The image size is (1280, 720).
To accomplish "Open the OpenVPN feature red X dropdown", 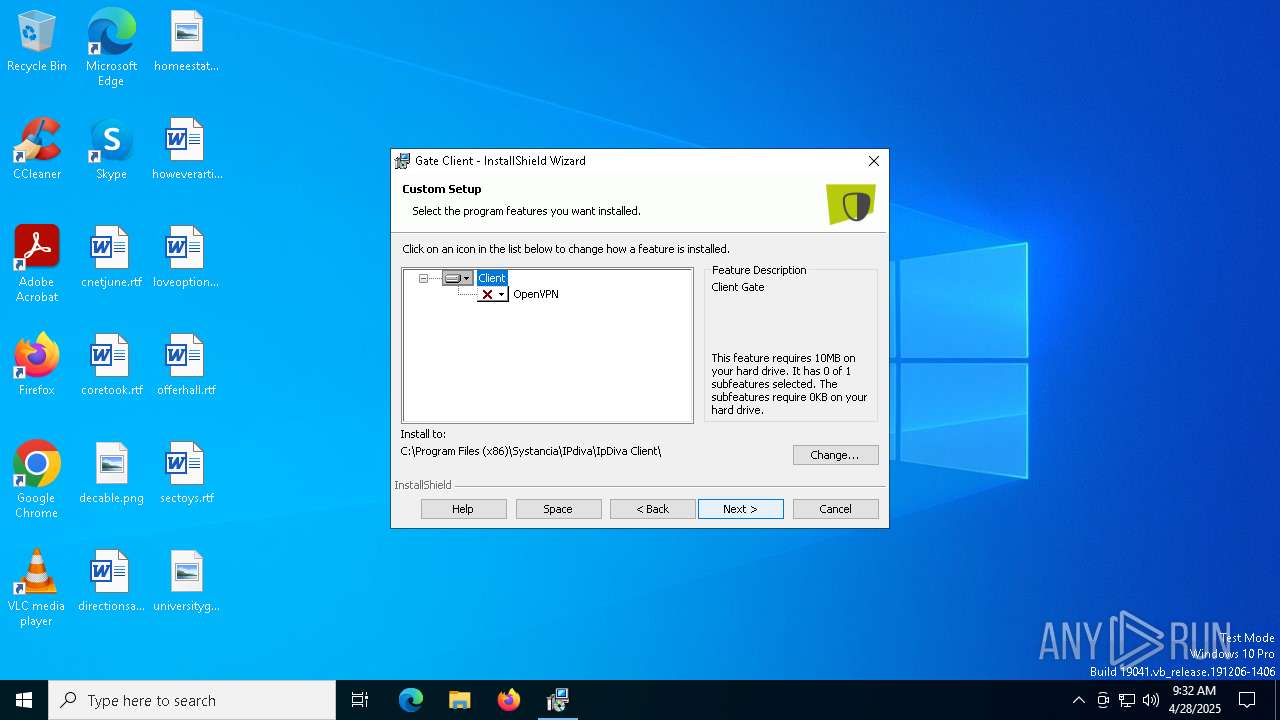I will 492,294.
